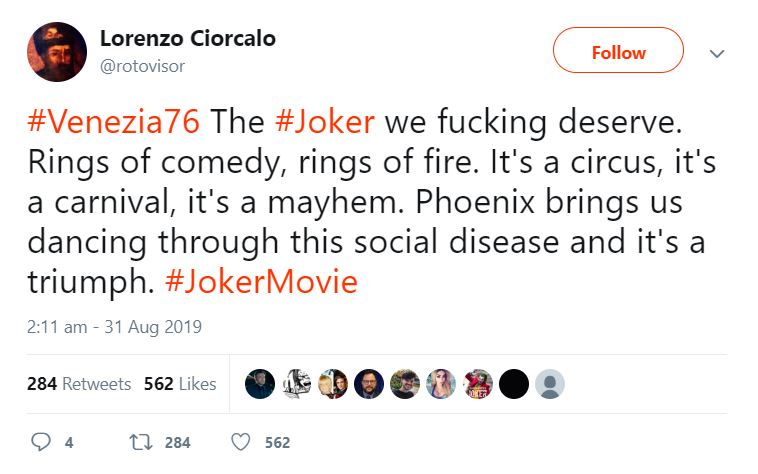Click the black-and-white sketch liker avatar
This screenshot has height=474, width=758.
pyautogui.click(x=296, y=384)
